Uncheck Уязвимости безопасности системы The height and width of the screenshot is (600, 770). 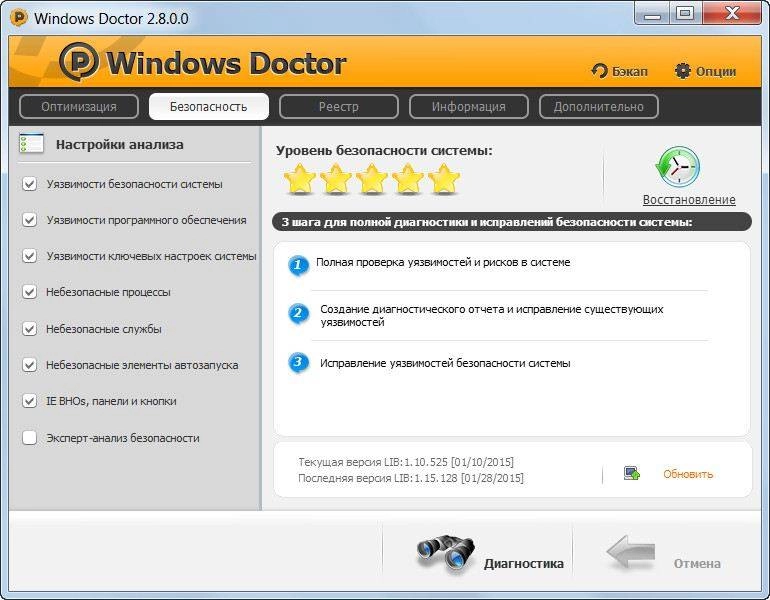point(29,184)
